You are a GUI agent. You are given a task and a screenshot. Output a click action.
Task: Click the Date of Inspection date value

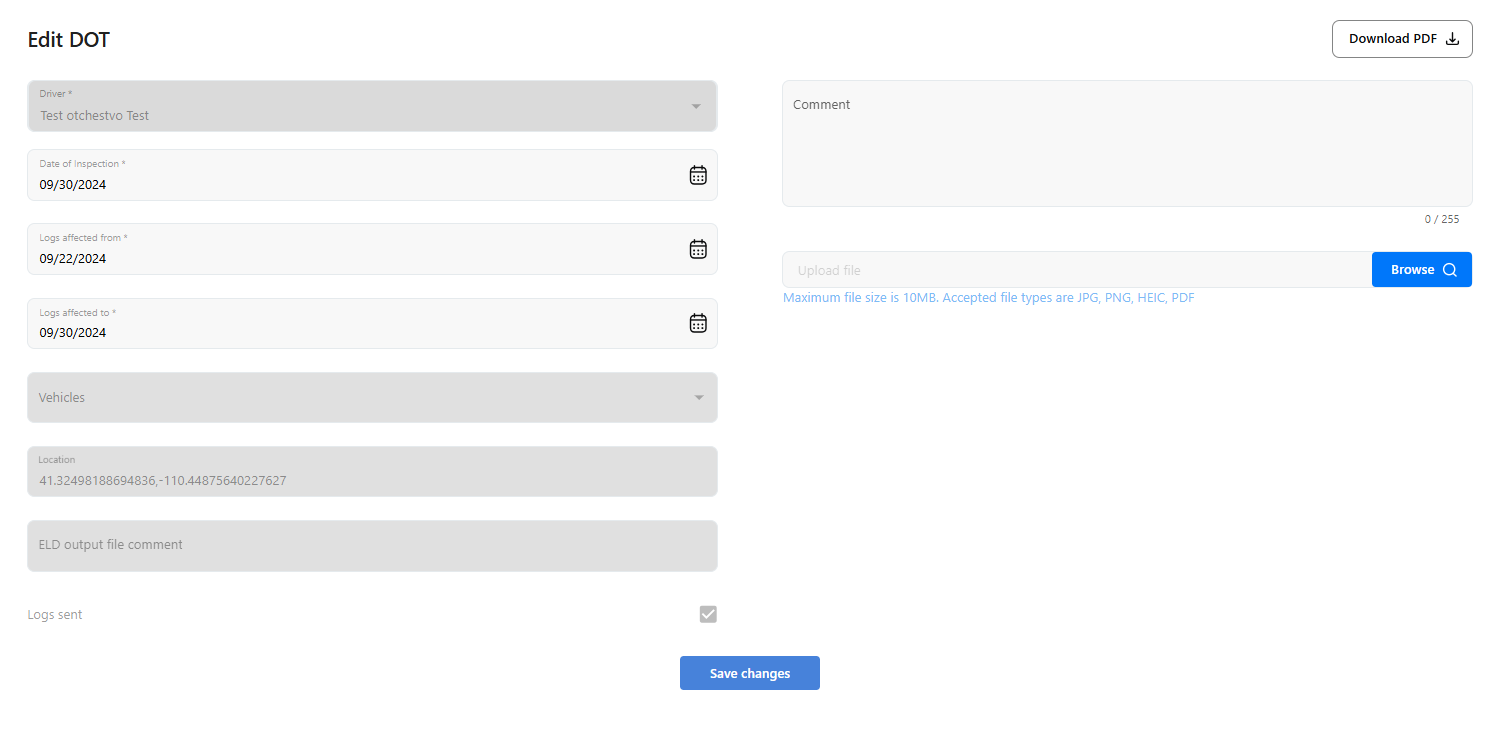[73, 185]
